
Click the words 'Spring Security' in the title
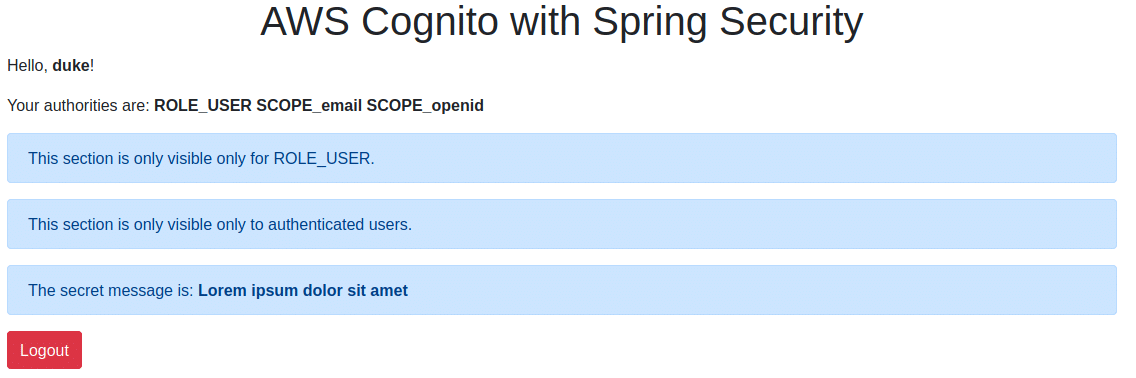click(728, 22)
